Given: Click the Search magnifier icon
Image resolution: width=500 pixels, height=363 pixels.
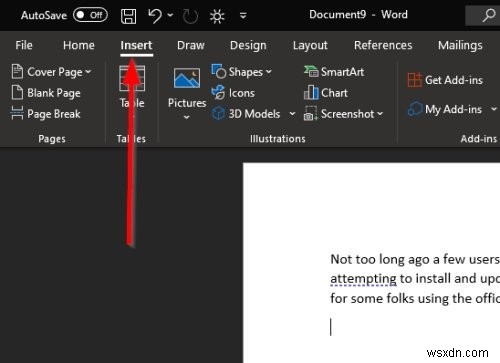Looking at the screenshot, I should tap(488, 15).
